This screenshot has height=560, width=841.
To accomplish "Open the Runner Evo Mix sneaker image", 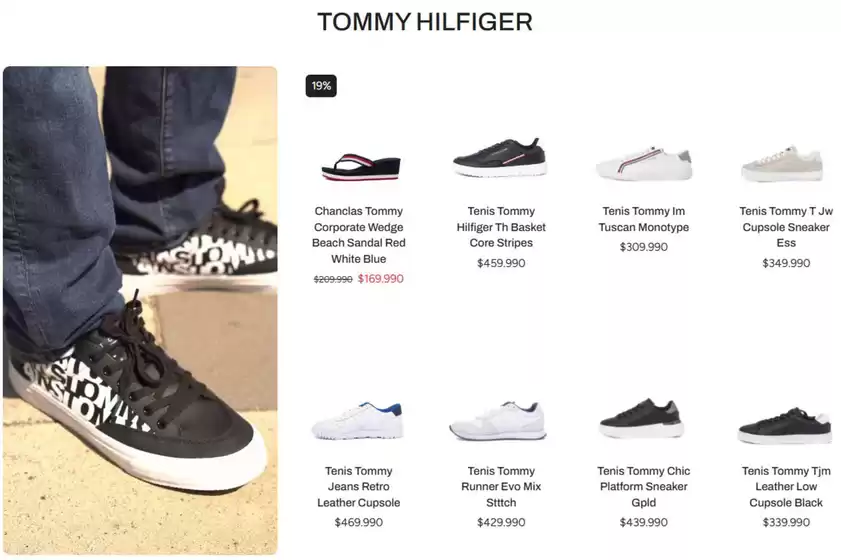I will coord(498,421).
